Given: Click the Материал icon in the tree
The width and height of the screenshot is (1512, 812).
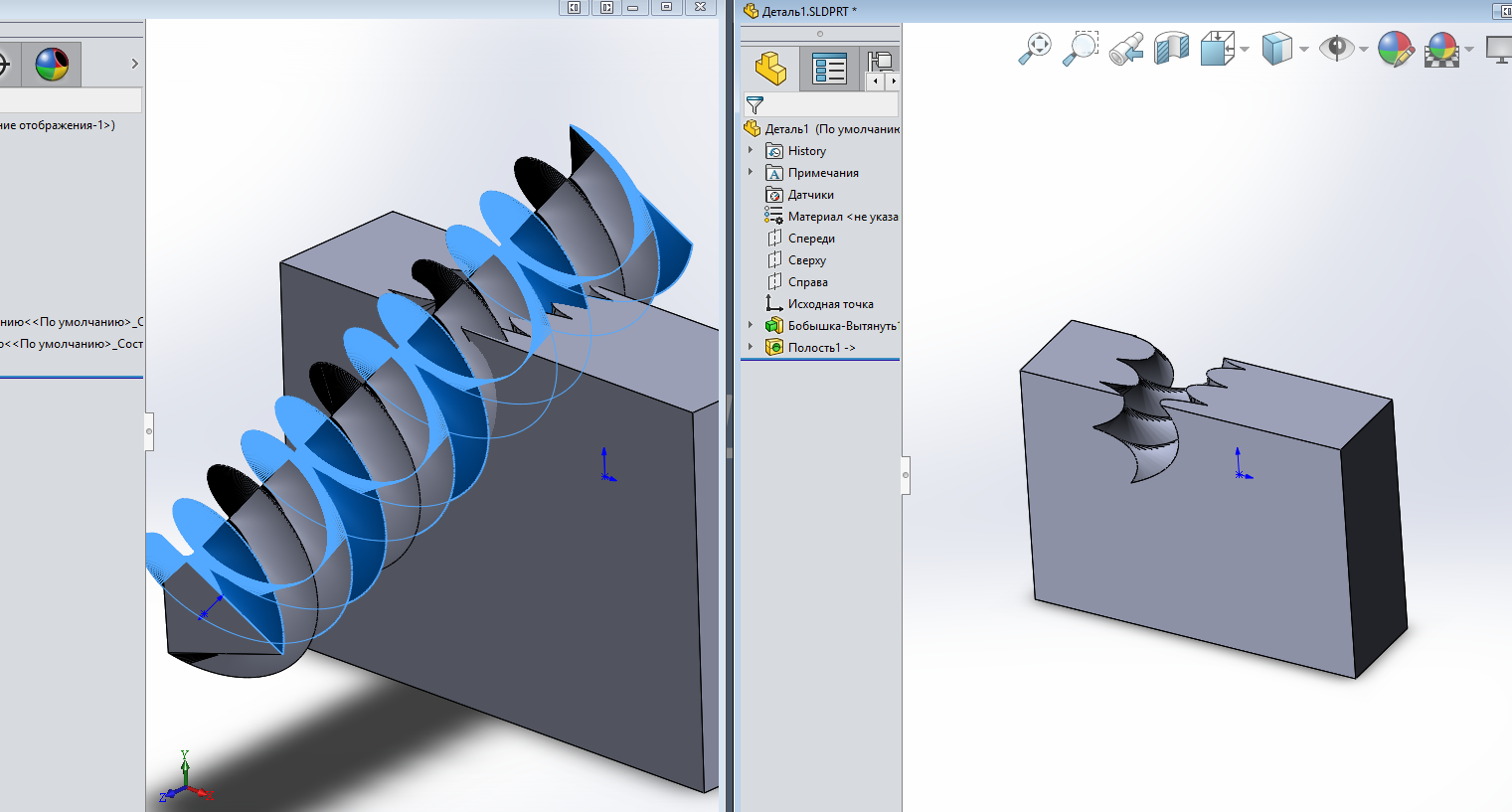Looking at the screenshot, I should pos(773,217).
